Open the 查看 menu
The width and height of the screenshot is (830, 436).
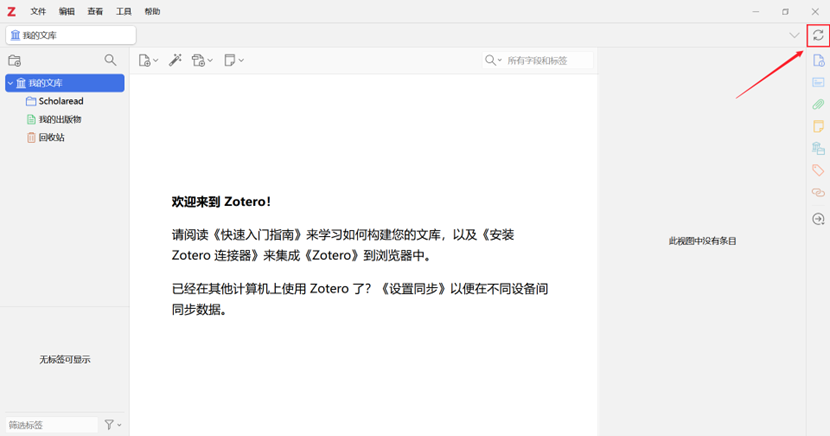pyautogui.click(x=95, y=12)
